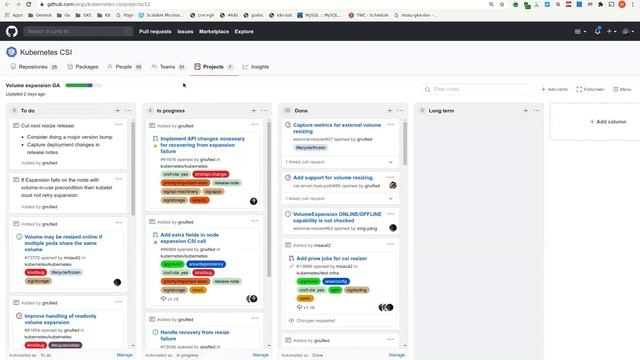Expand linked pull request under Capture metrics
Viewport: 640px width, 360px height.
click(x=391, y=162)
